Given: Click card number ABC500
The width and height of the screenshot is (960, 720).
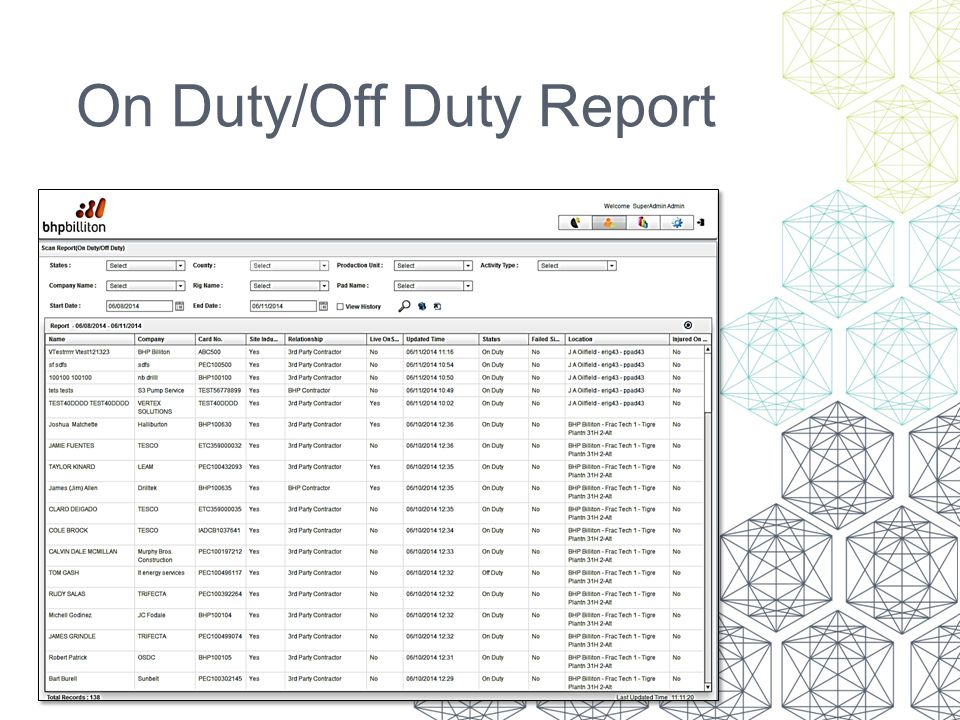Looking at the screenshot, I should click(x=209, y=352).
